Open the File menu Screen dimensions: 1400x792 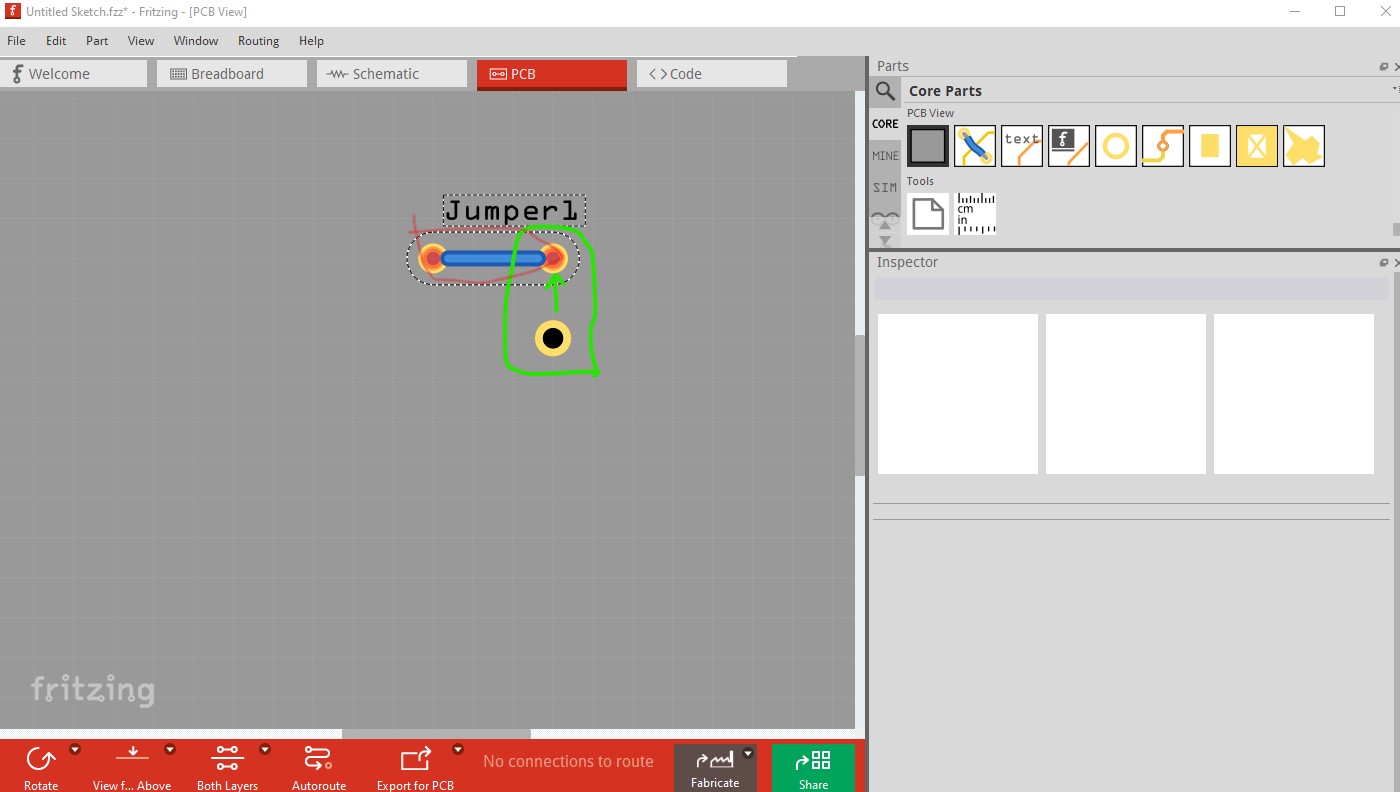(16, 41)
